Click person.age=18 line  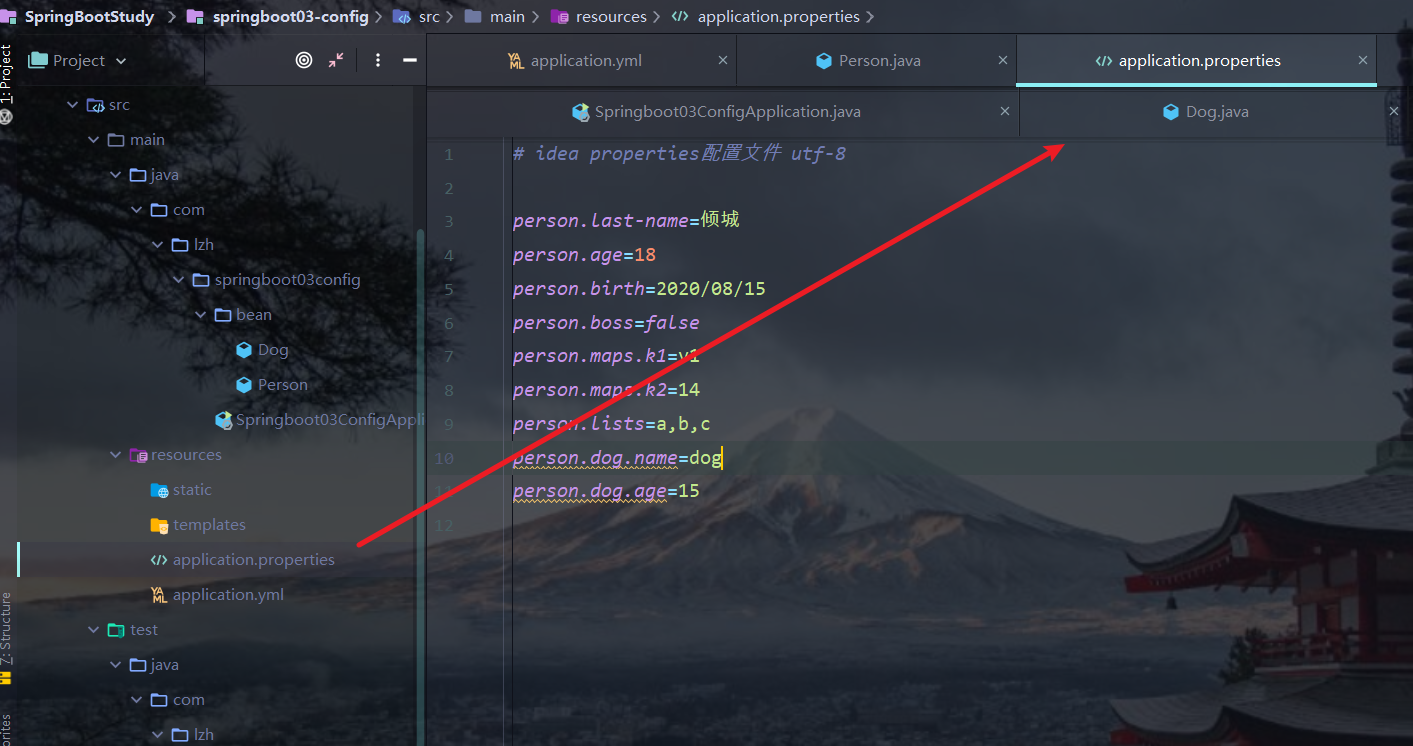pos(584,255)
